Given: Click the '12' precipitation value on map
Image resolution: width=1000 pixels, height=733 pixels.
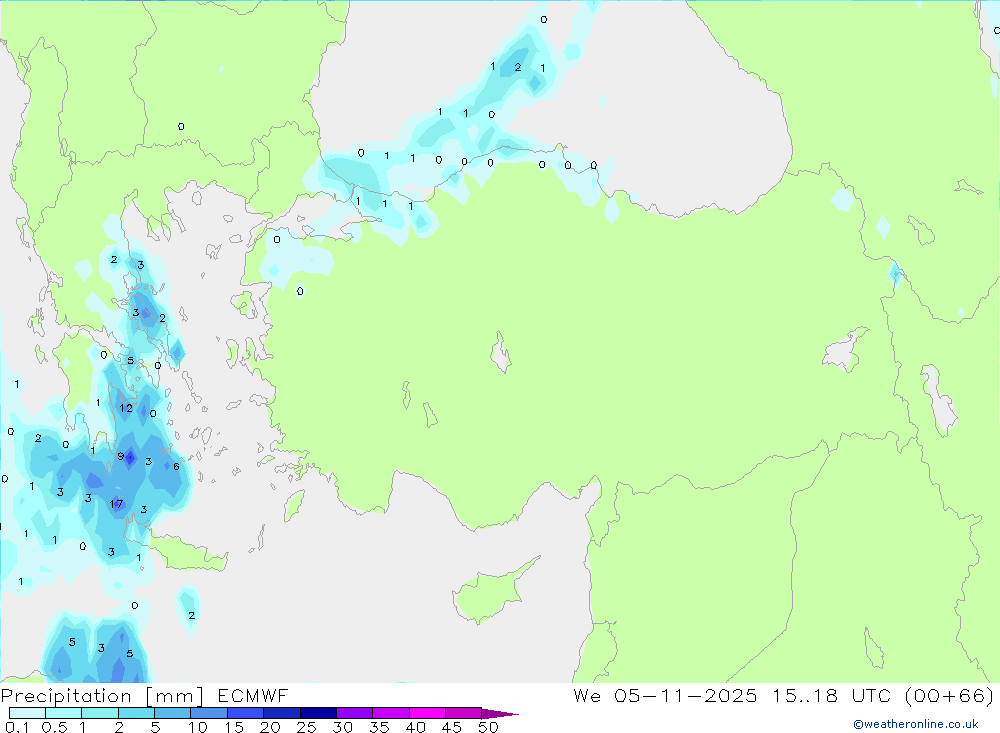Looking at the screenshot, I should (126, 408).
